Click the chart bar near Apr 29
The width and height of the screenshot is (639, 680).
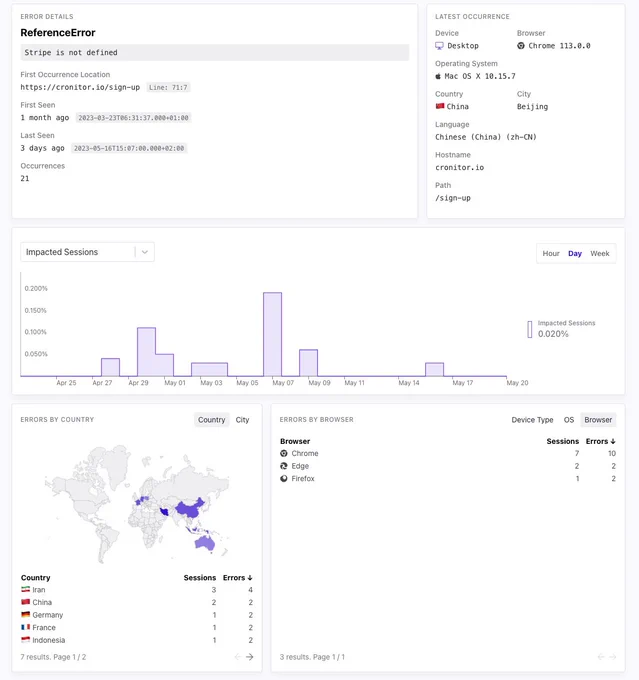[x=146, y=352]
